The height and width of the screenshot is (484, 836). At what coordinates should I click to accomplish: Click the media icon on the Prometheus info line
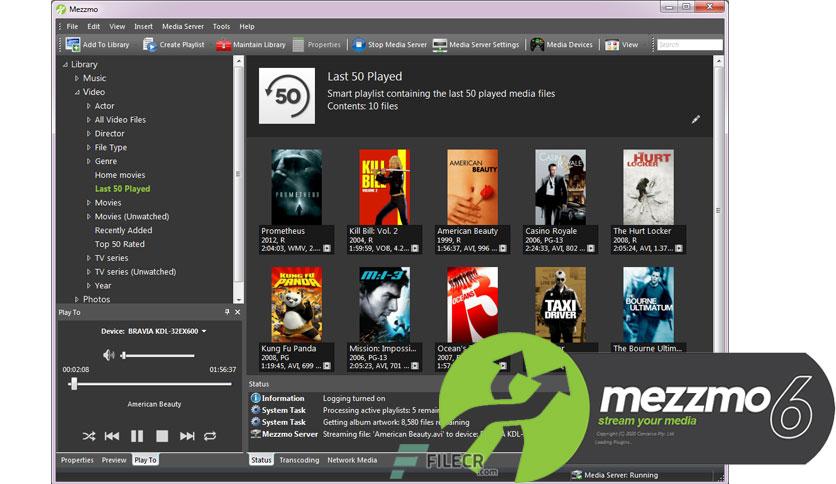coord(327,248)
